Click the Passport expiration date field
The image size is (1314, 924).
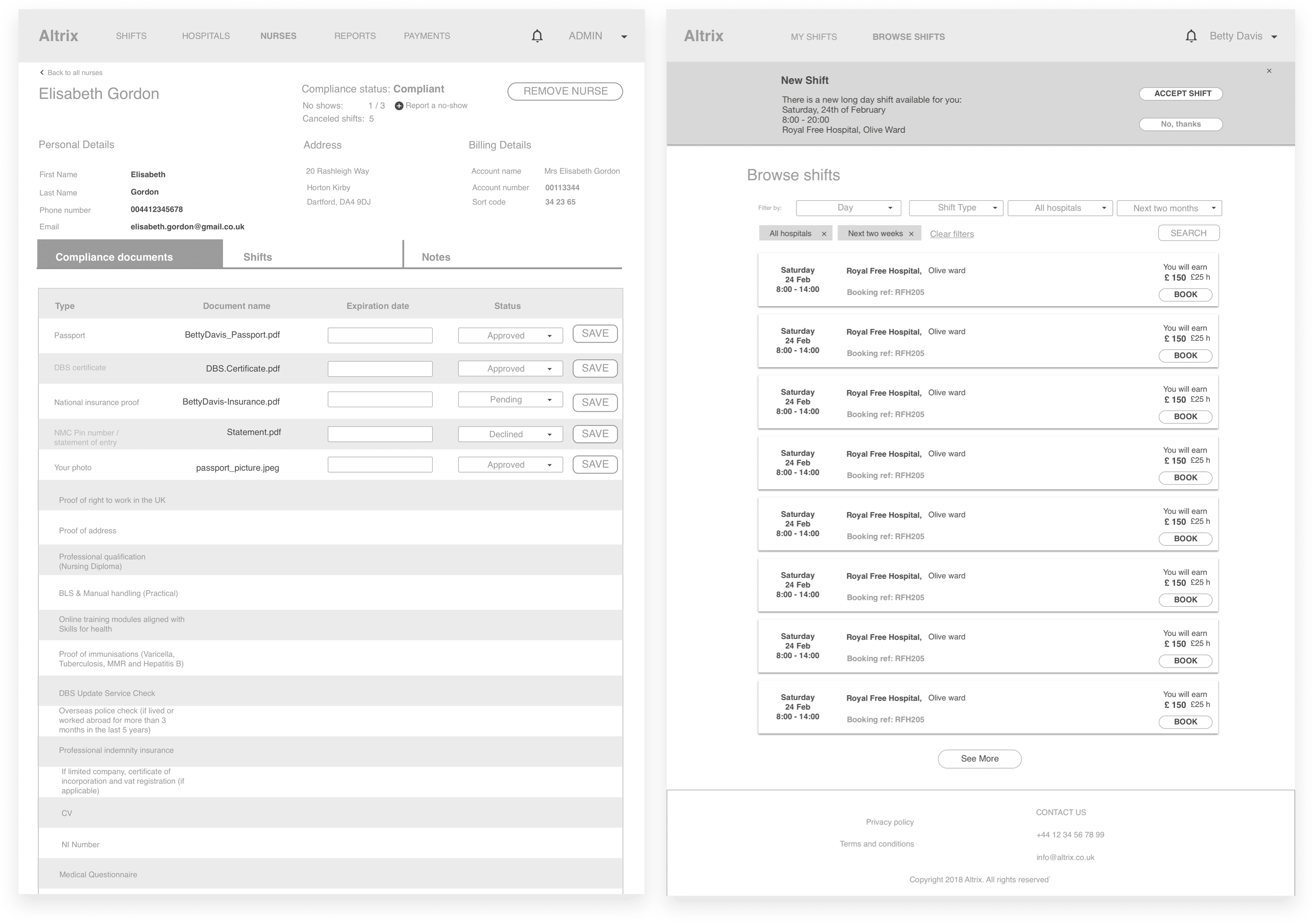(380, 335)
